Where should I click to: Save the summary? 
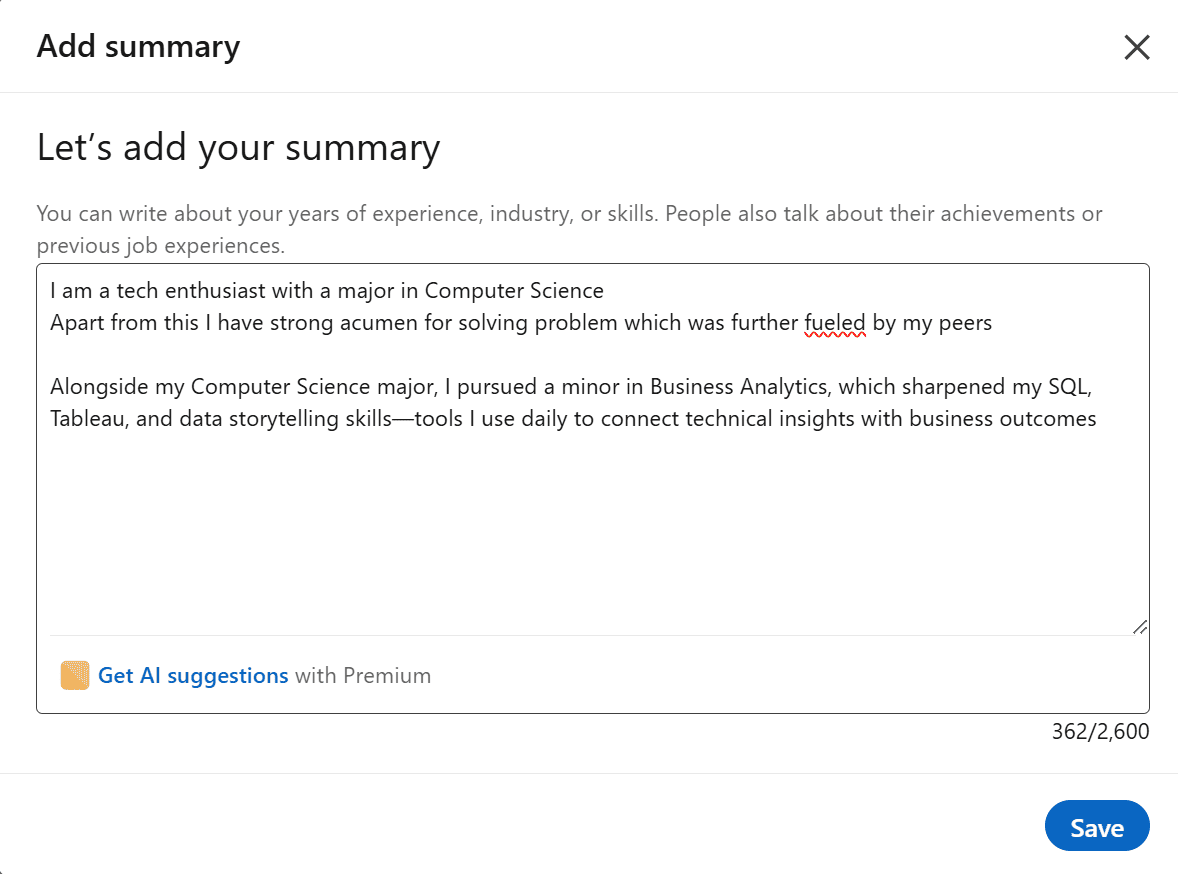pos(1096,827)
